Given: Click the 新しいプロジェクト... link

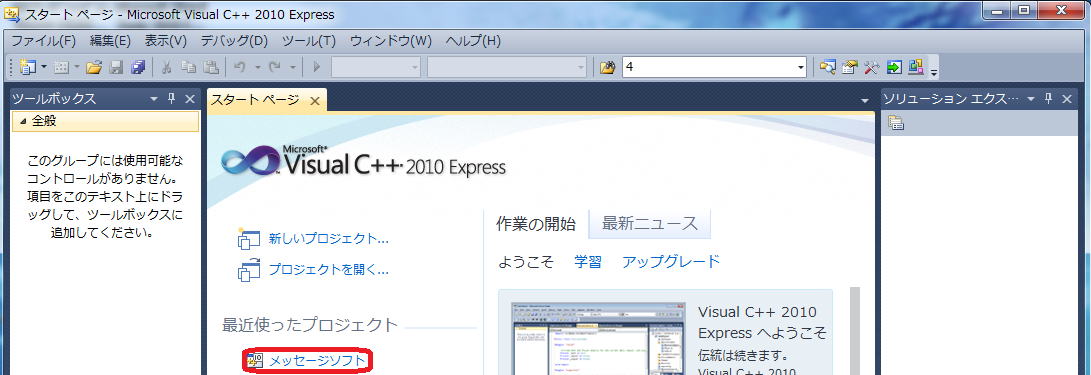Looking at the screenshot, I should coord(328,239).
